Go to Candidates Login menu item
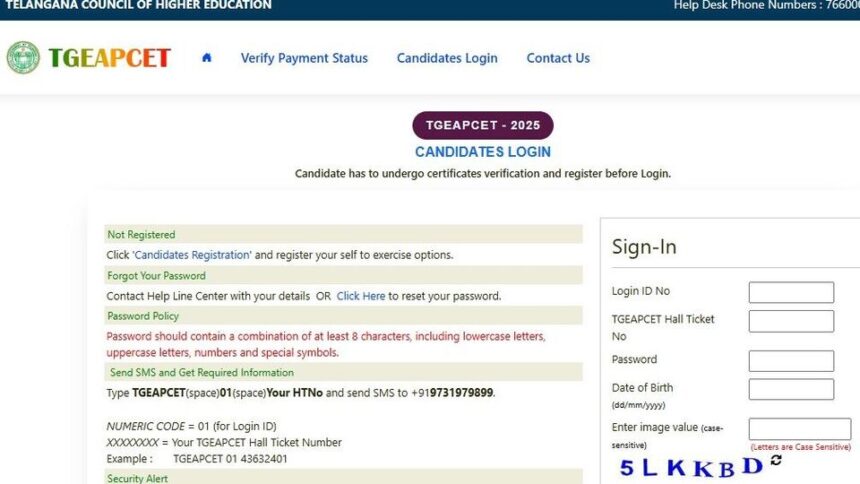 pyautogui.click(x=447, y=58)
